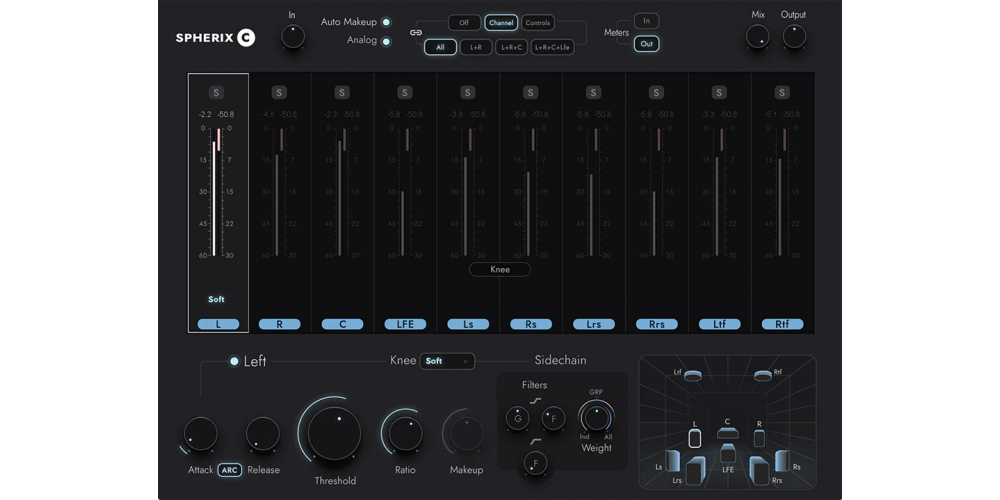Choose the L+R link group
The width and height of the screenshot is (1000, 500).
click(x=476, y=47)
